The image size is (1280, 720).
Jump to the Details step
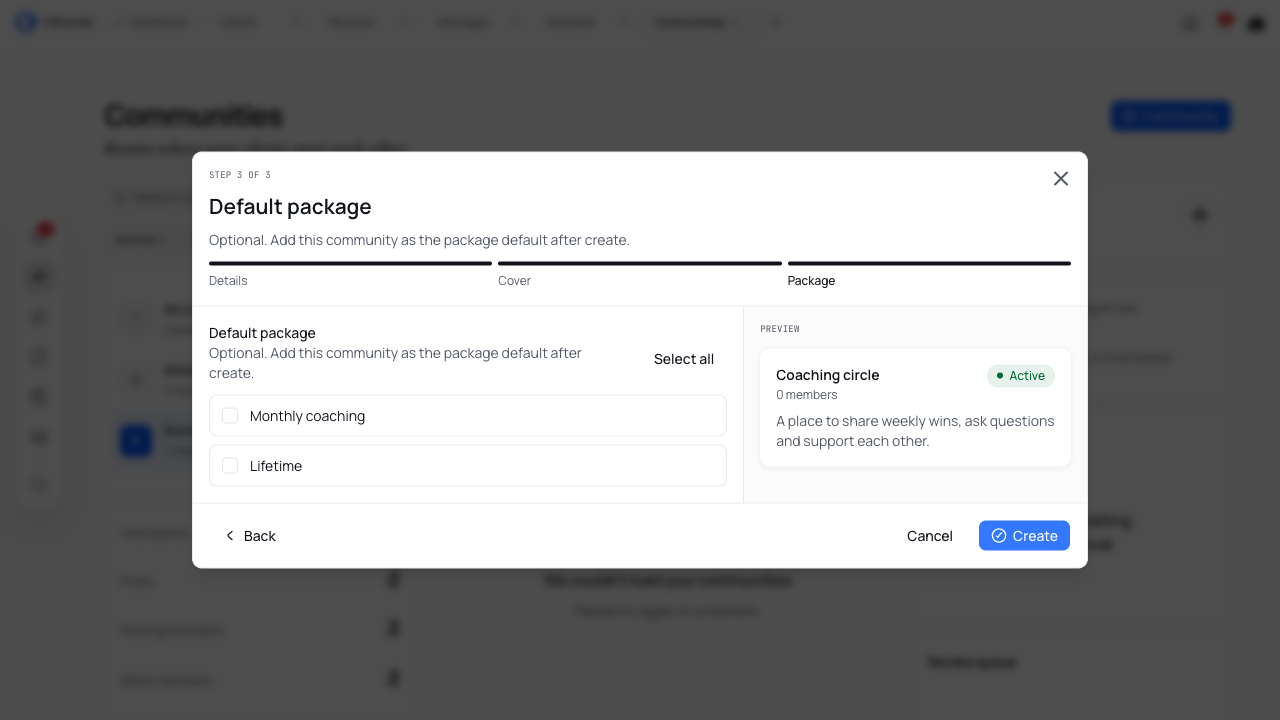[228, 281]
